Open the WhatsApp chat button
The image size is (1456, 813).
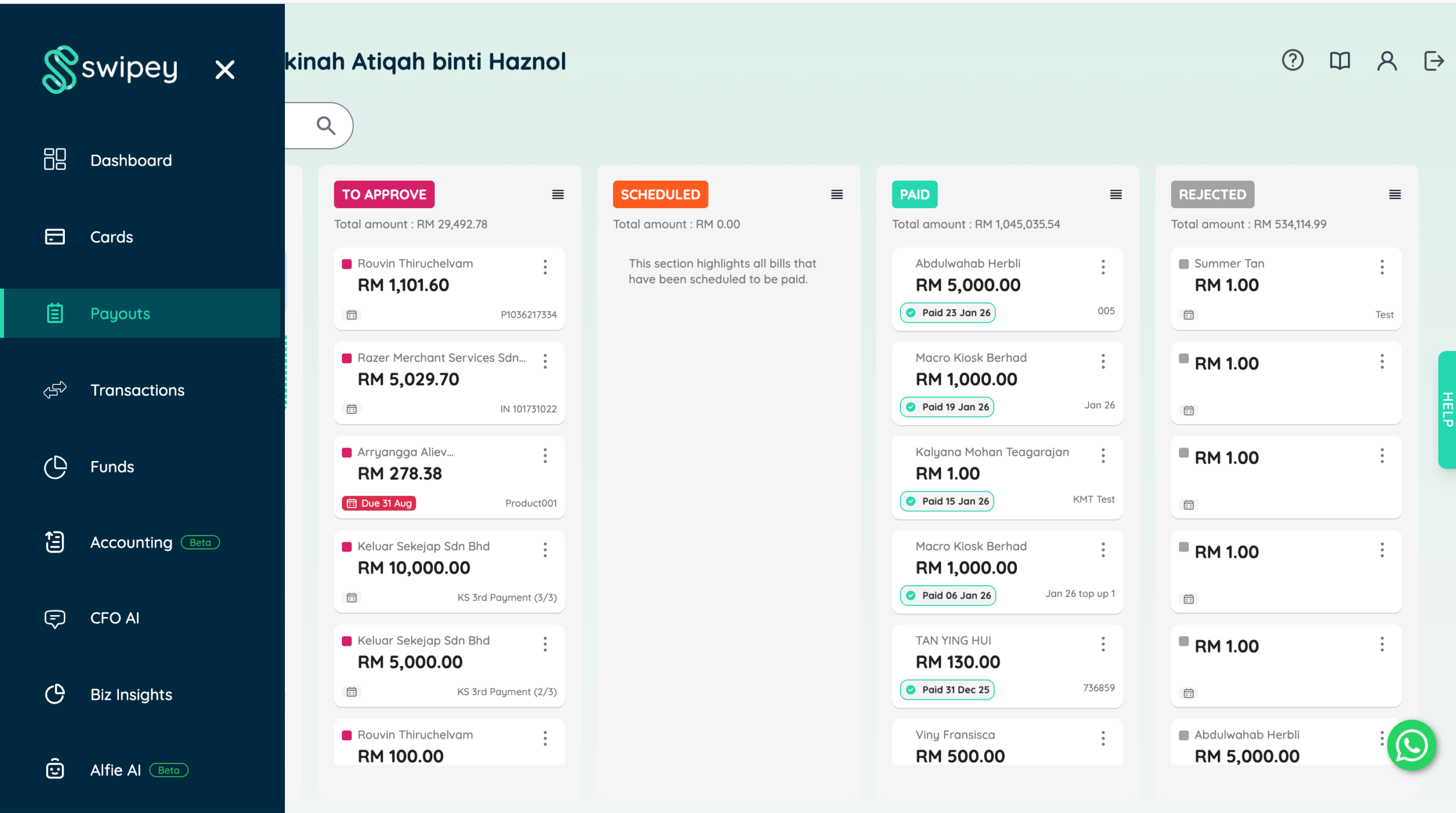tap(1412, 745)
